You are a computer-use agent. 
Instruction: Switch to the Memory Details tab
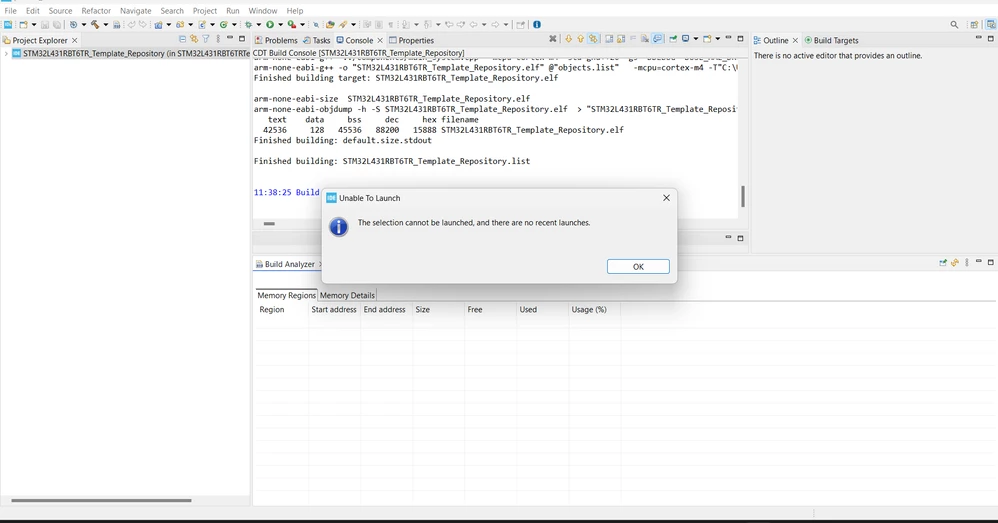(x=347, y=295)
